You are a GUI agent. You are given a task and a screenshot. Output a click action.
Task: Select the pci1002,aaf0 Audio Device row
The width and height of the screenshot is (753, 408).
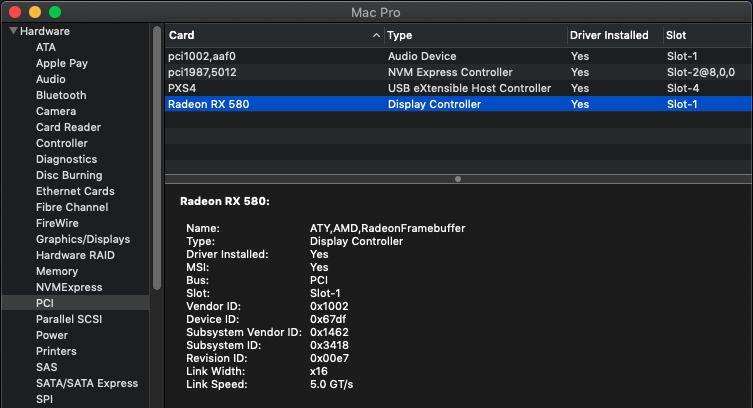(458, 56)
